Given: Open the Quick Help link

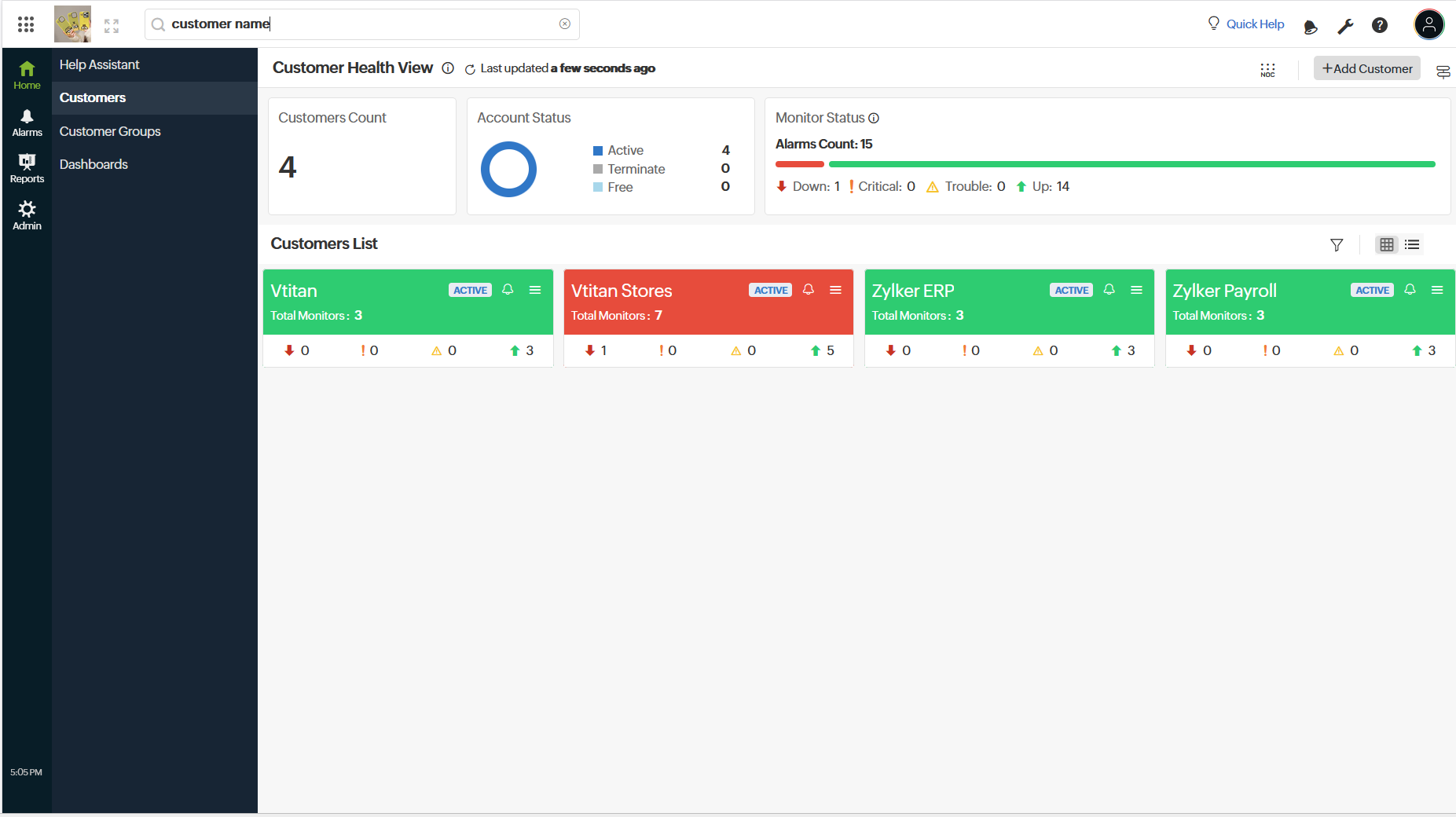Looking at the screenshot, I should tap(1254, 24).
